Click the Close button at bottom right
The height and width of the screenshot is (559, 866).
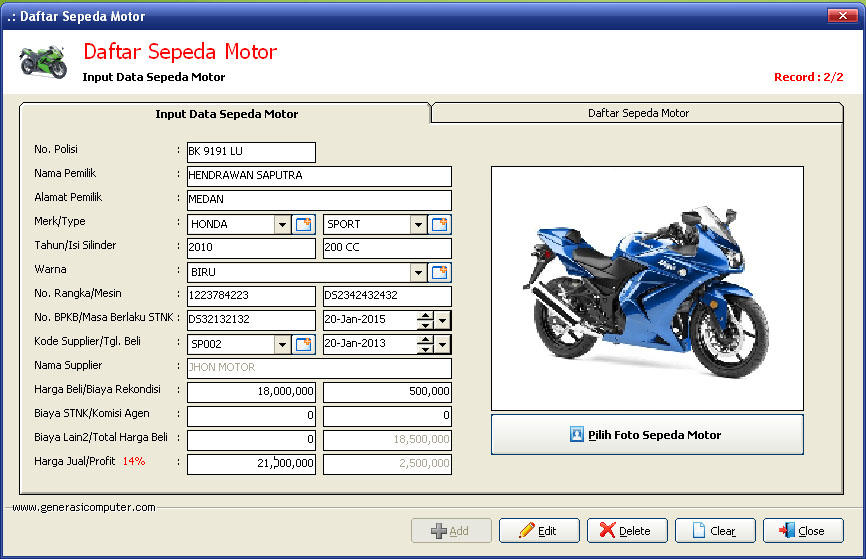click(802, 531)
